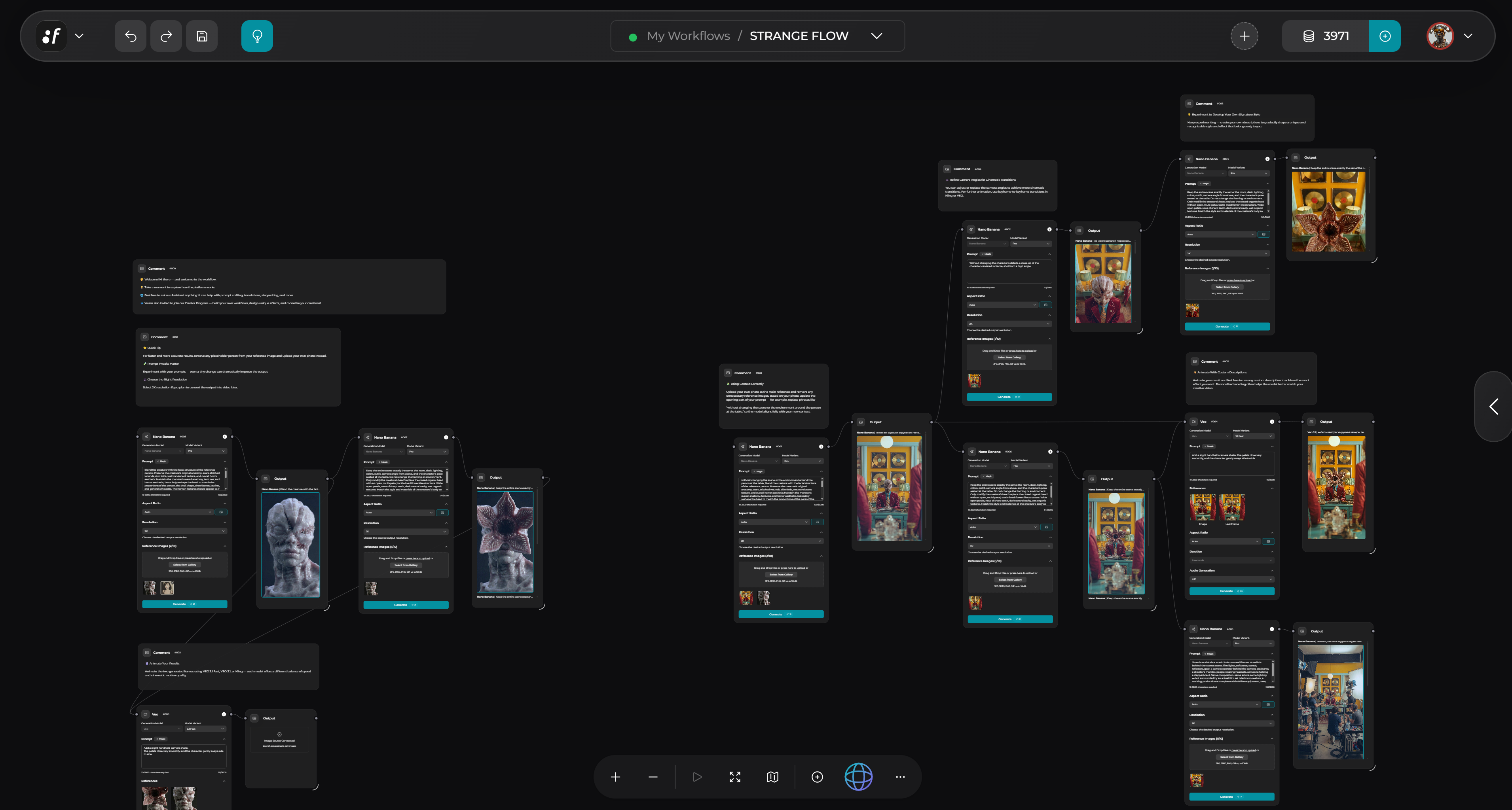The width and height of the screenshot is (1512, 810).
Task: Run the workflow with the play icon
Action: pyautogui.click(x=697, y=777)
